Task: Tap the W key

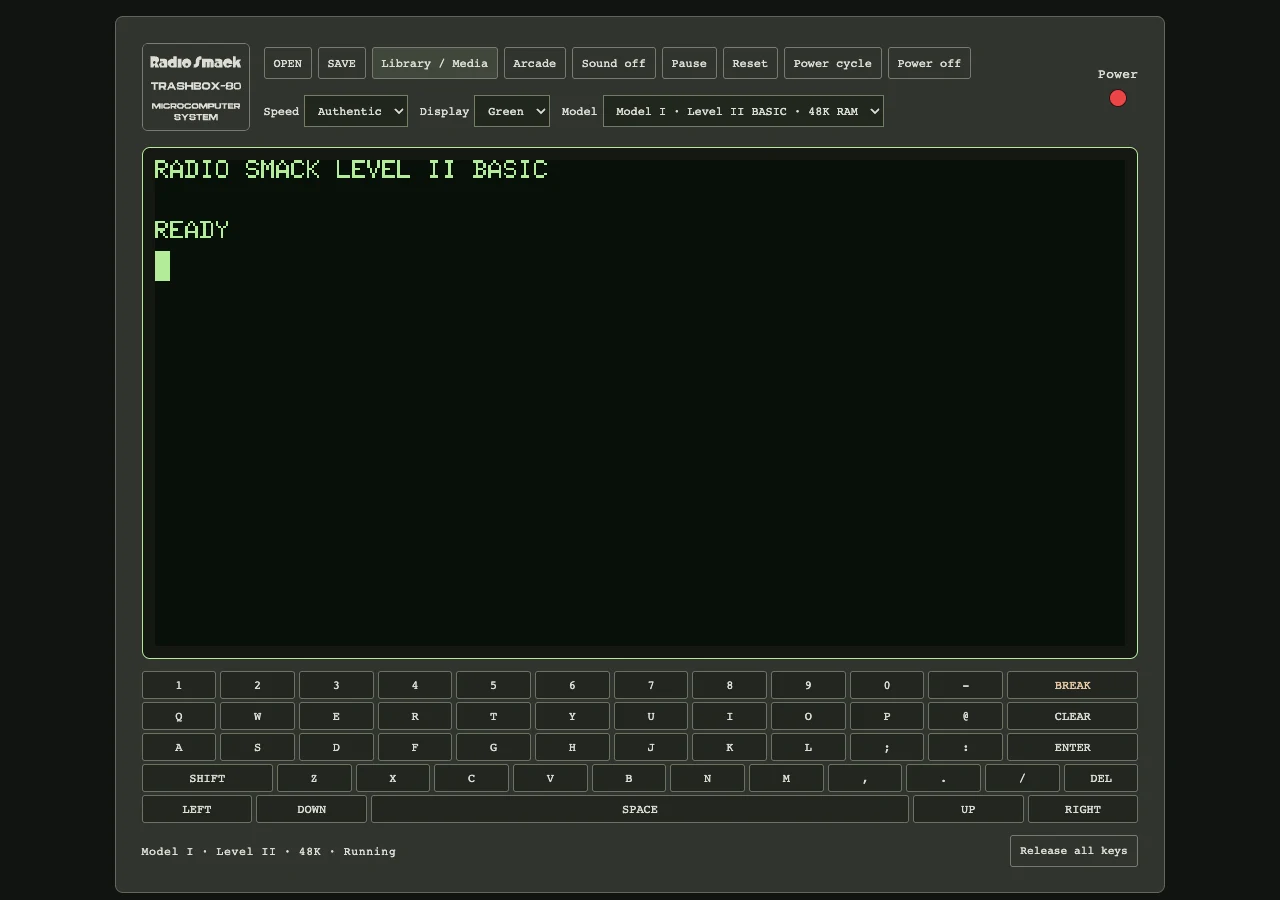Action: tap(257, 716)
